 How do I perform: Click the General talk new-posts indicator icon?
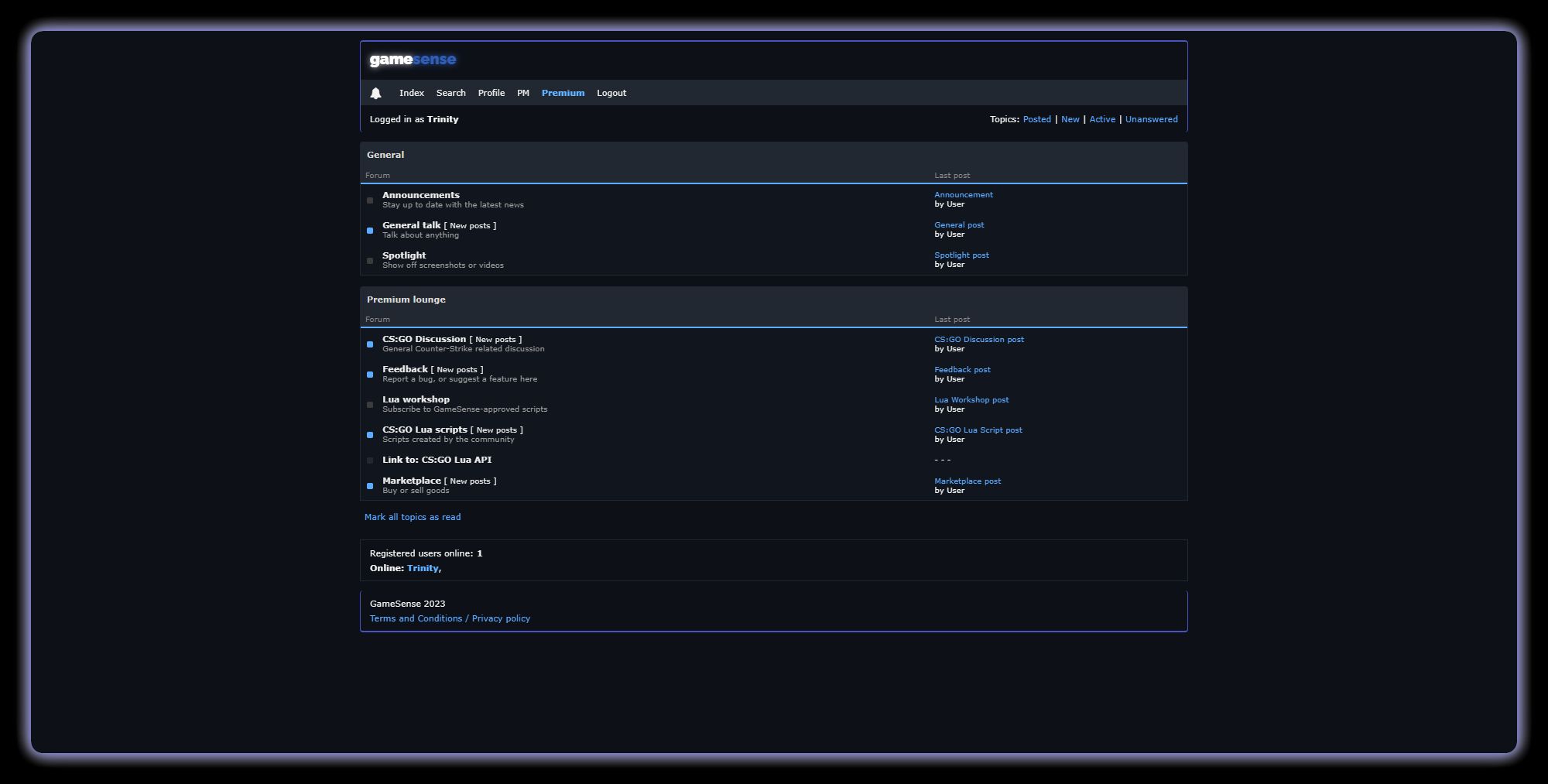(370, 231)
